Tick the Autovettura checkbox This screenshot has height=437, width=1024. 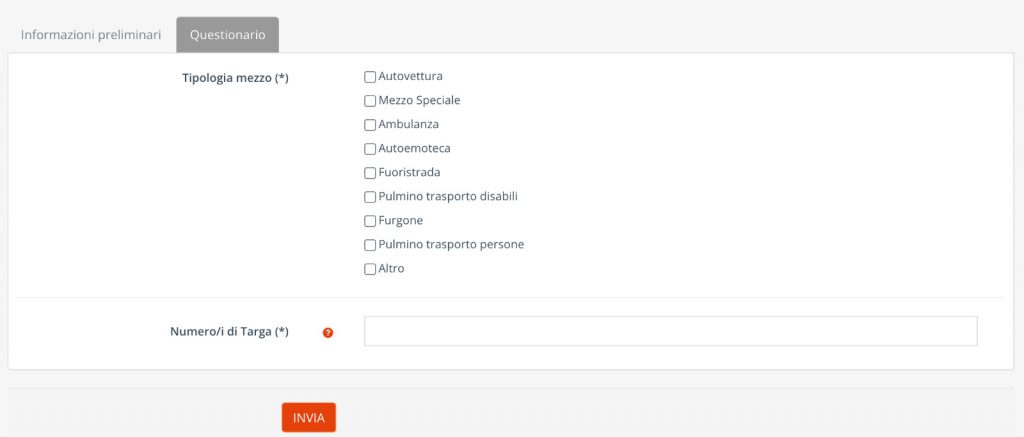click(x=370, y=77)
